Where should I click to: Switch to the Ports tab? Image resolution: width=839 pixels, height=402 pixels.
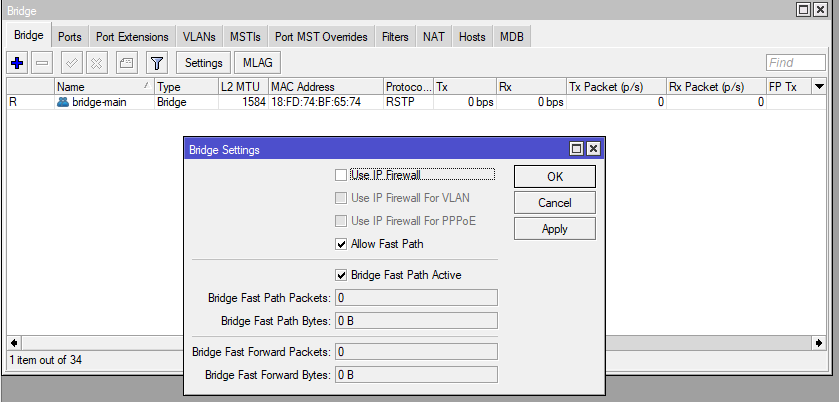pos(70,37)
